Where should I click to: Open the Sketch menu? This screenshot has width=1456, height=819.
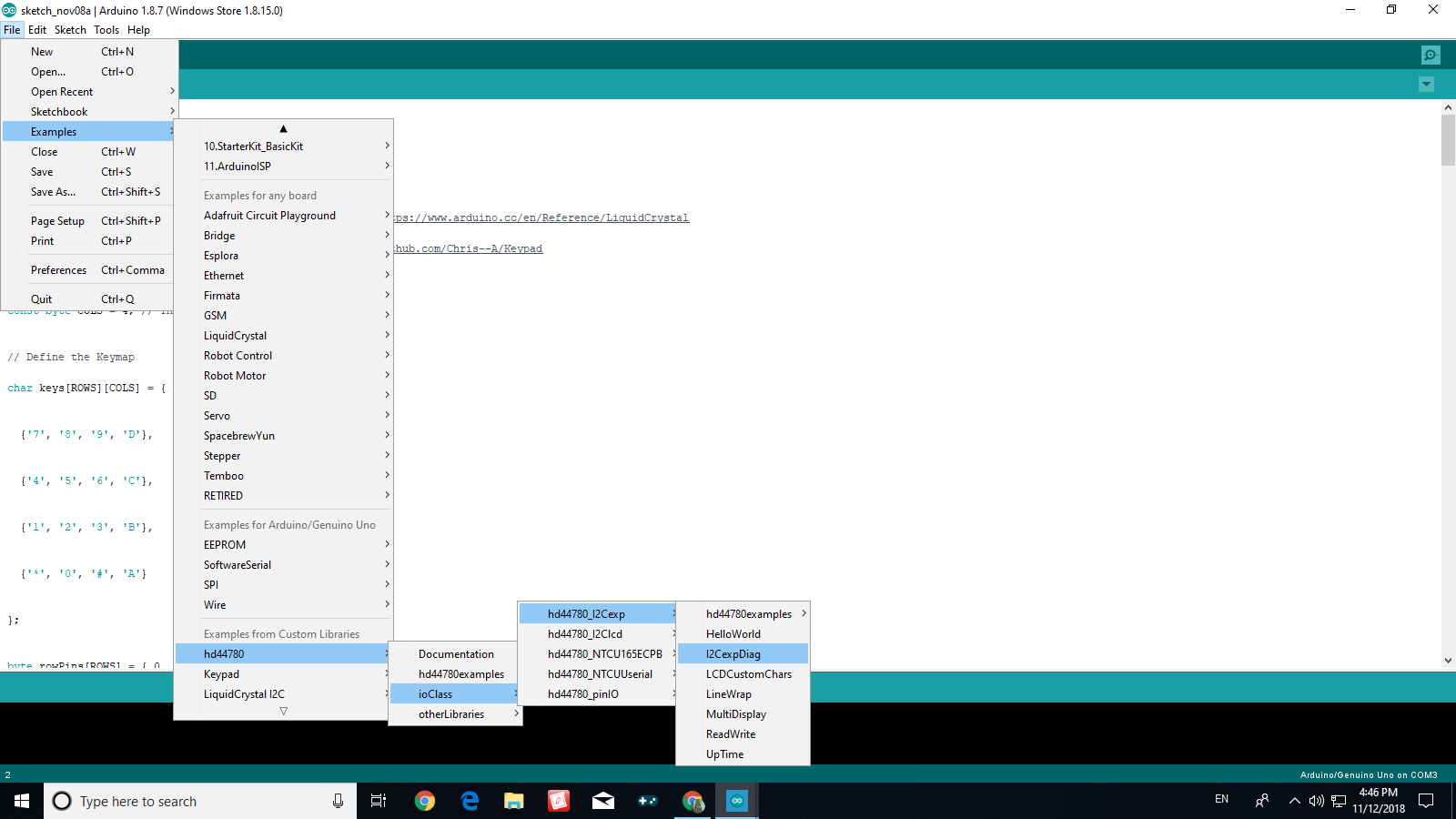coord(70,30)
